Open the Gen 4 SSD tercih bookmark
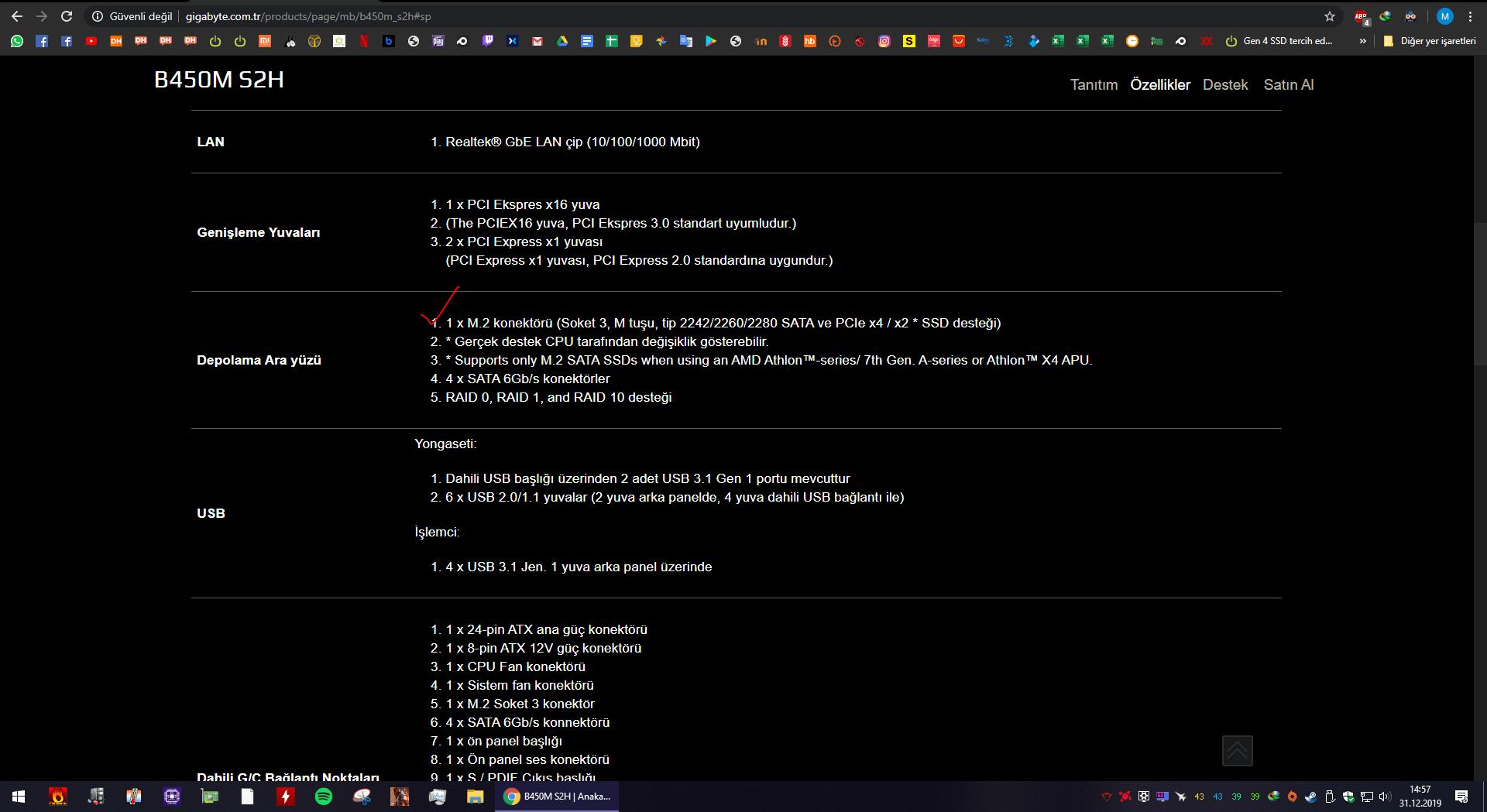This screenshot has height=812, width=1487. click(x=1279, y=41)
